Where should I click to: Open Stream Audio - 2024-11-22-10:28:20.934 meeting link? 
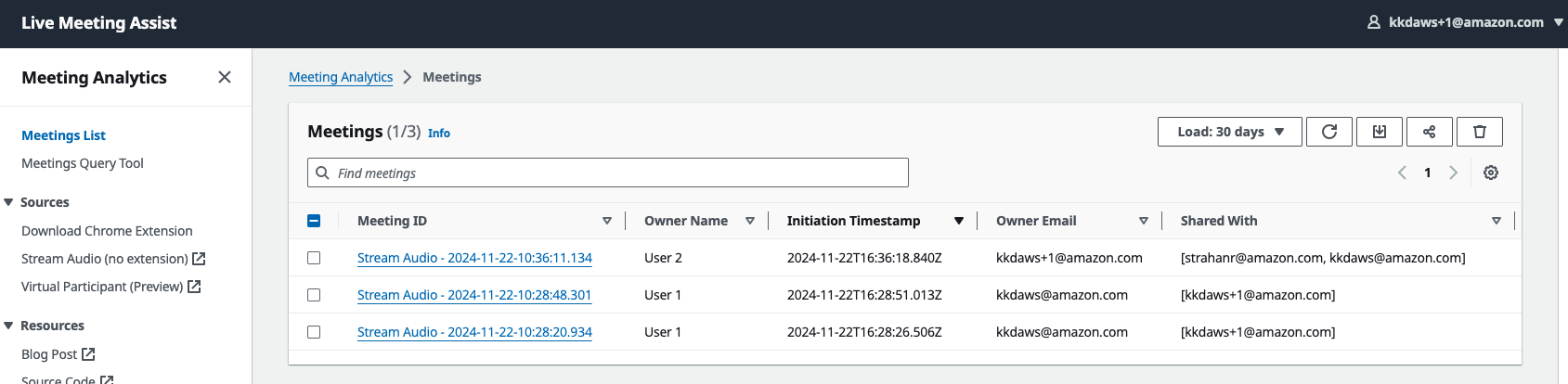(x=474, y=332)
